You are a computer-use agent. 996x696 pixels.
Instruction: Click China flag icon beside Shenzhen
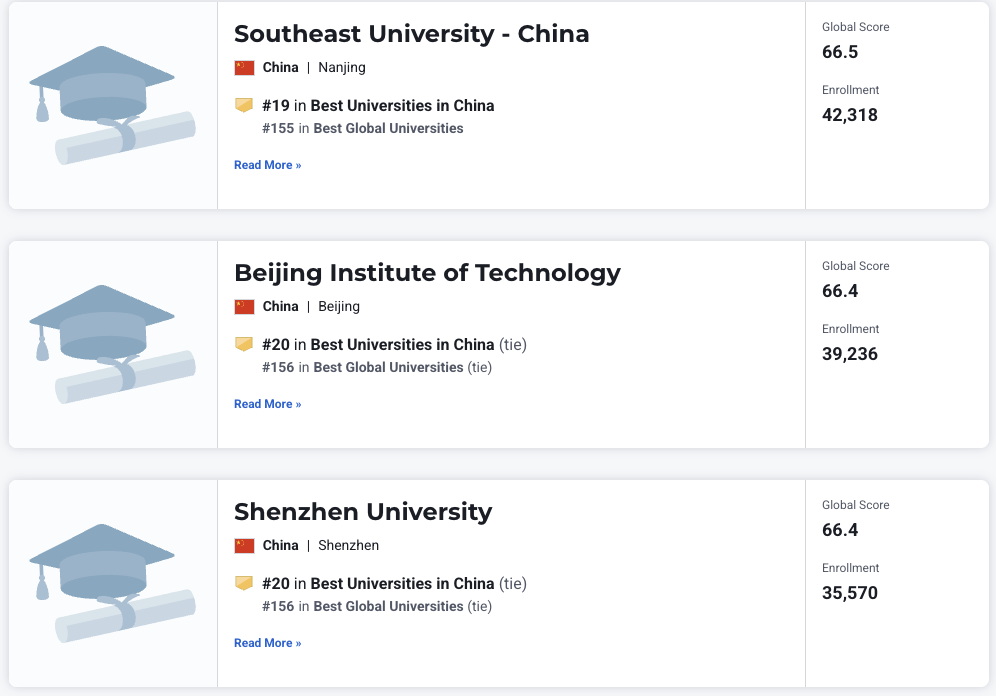(x=245, y=545)
